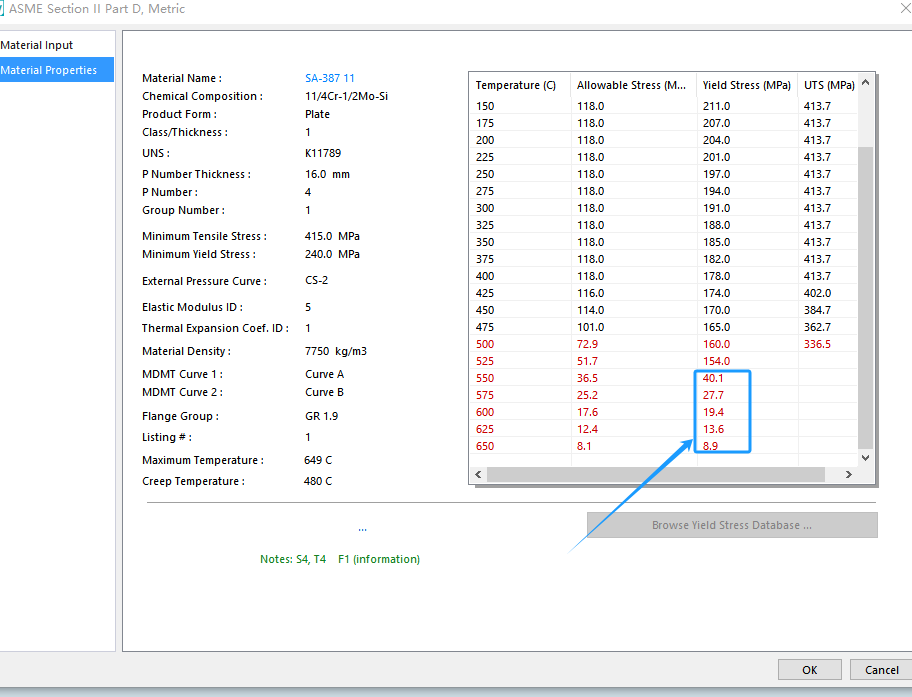
Task: Click the Cancel button
Action: tap(881, 670)
